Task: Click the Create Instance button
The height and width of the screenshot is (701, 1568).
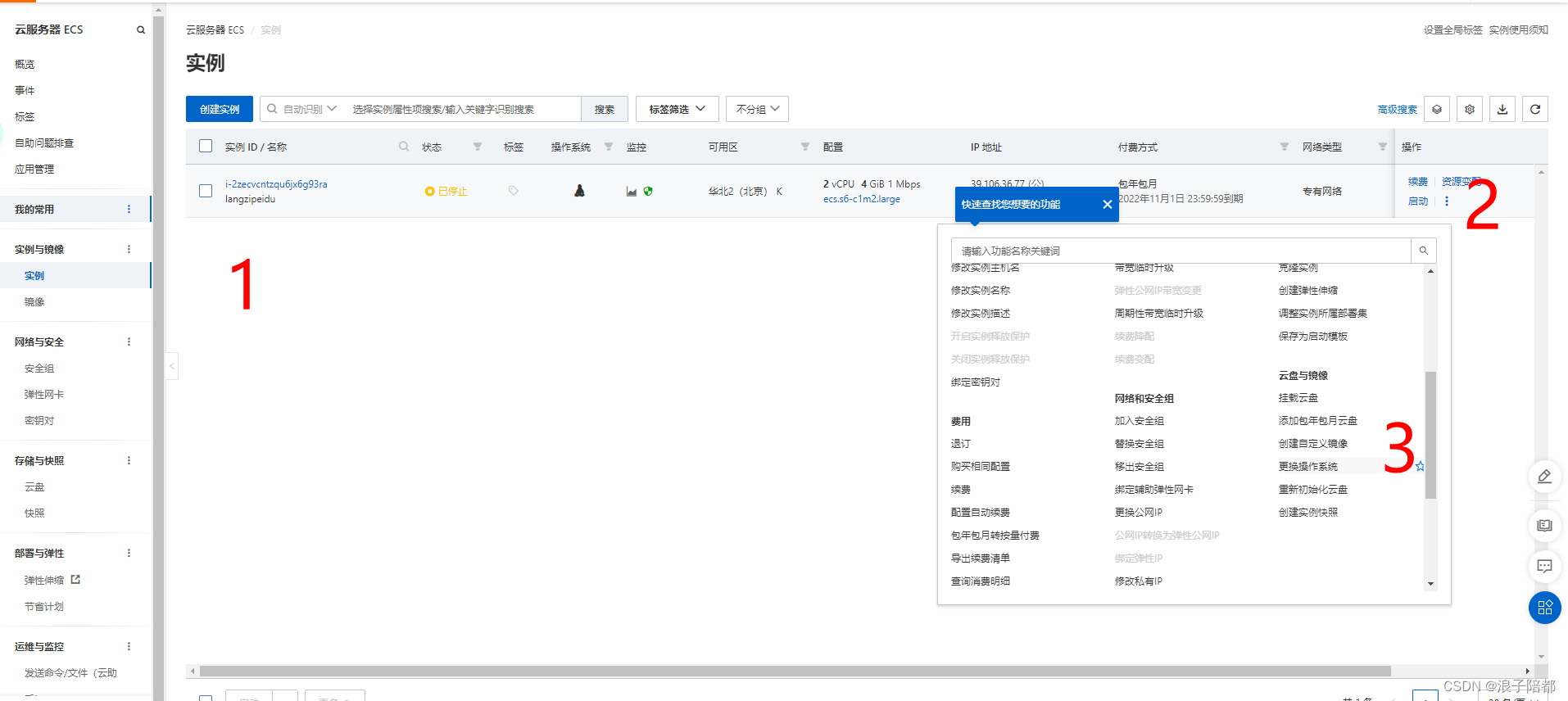Action: (220, 109)
